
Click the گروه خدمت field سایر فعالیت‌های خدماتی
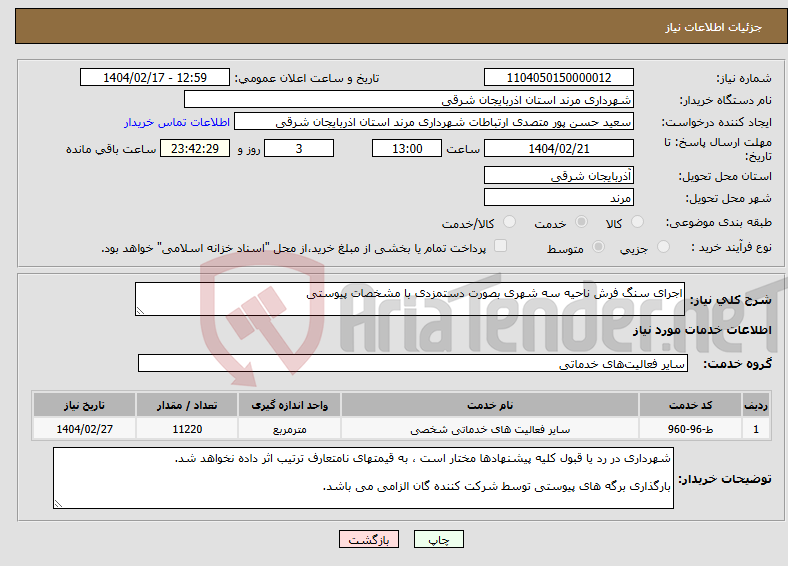point(413,363)
